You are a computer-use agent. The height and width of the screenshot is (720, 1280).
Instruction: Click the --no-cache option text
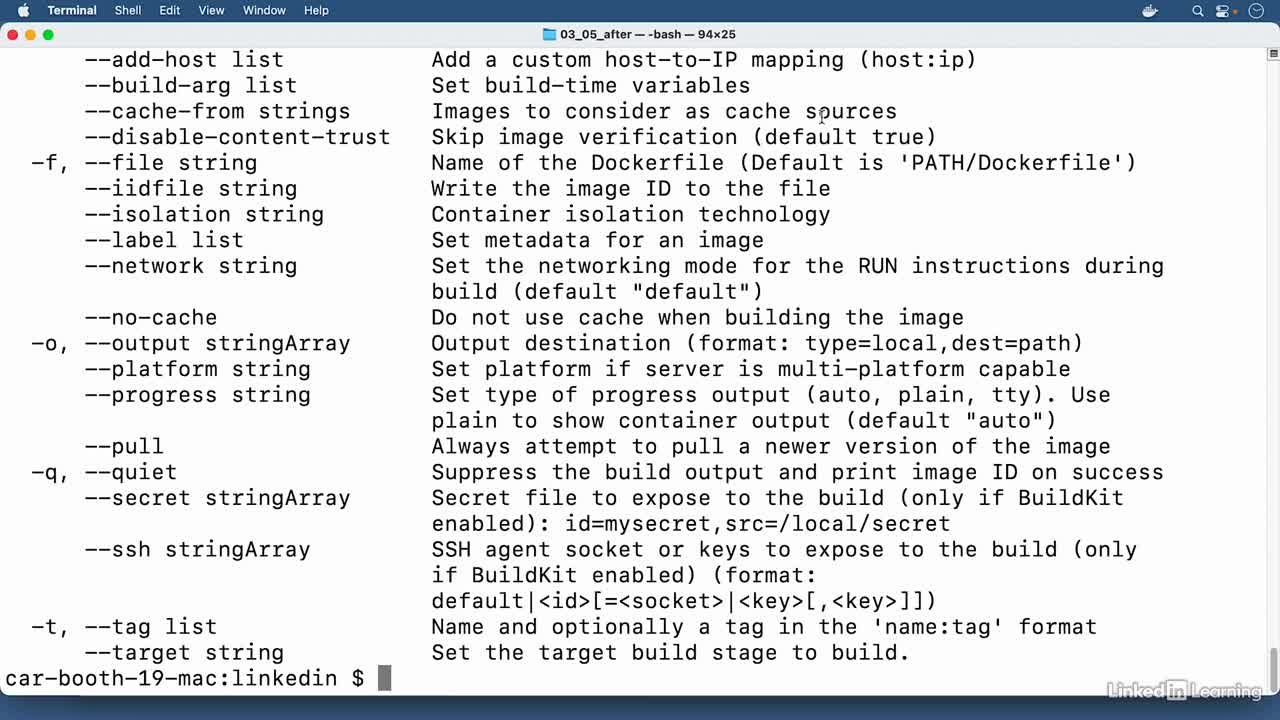151,317
